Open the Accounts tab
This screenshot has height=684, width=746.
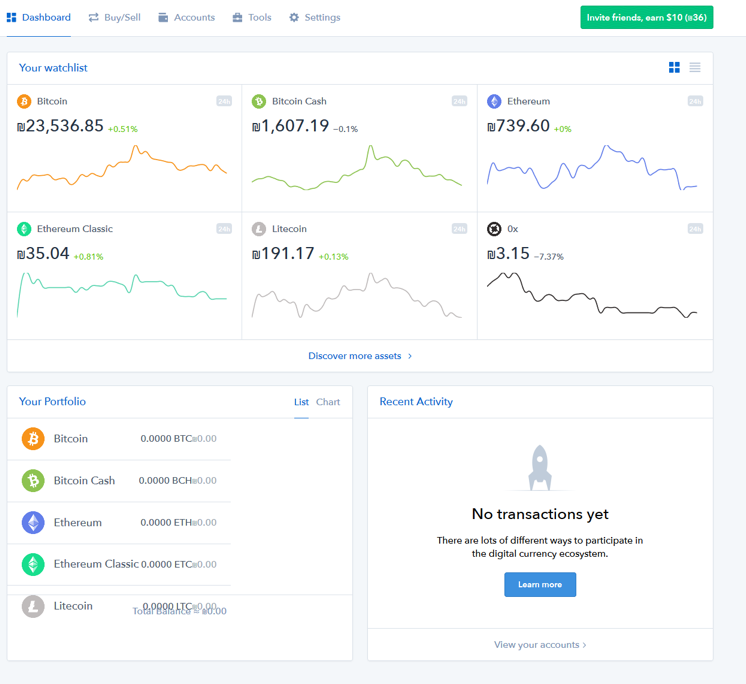[x=186, y=18]
